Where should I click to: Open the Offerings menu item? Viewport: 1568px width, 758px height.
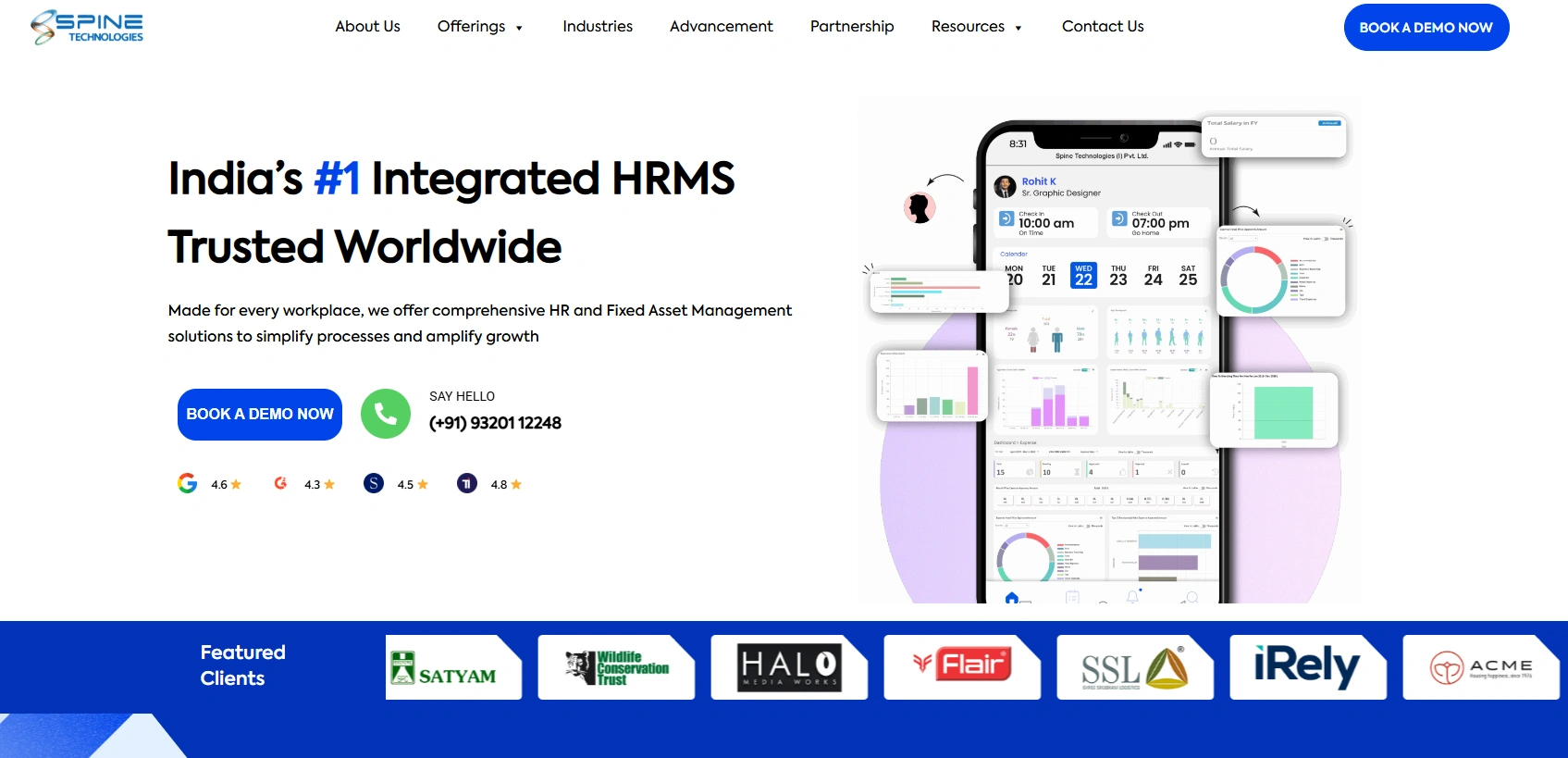pyautogui.click(x=471, y=27)
